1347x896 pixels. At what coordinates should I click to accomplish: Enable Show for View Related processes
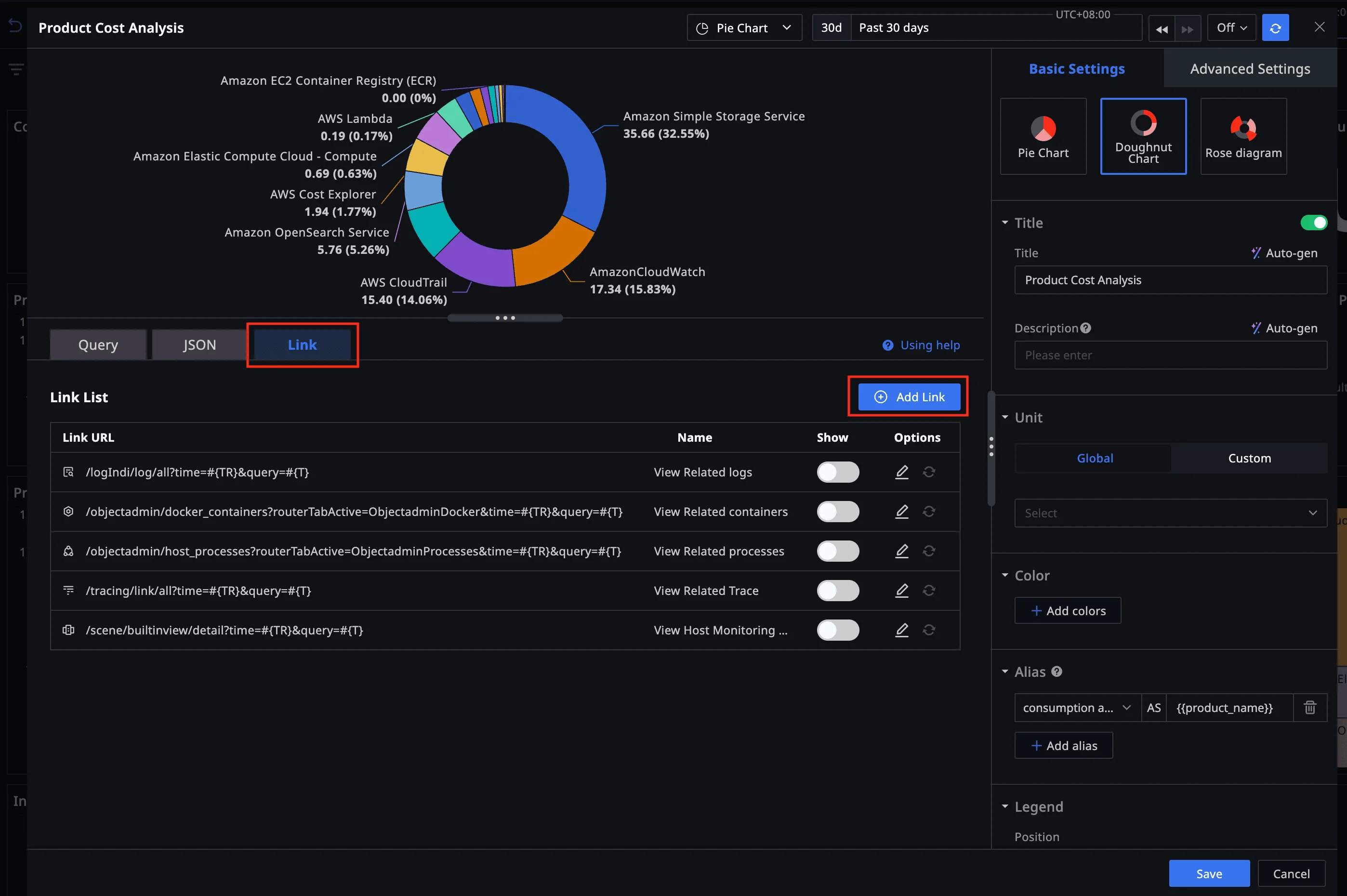(x=837, y=551)
